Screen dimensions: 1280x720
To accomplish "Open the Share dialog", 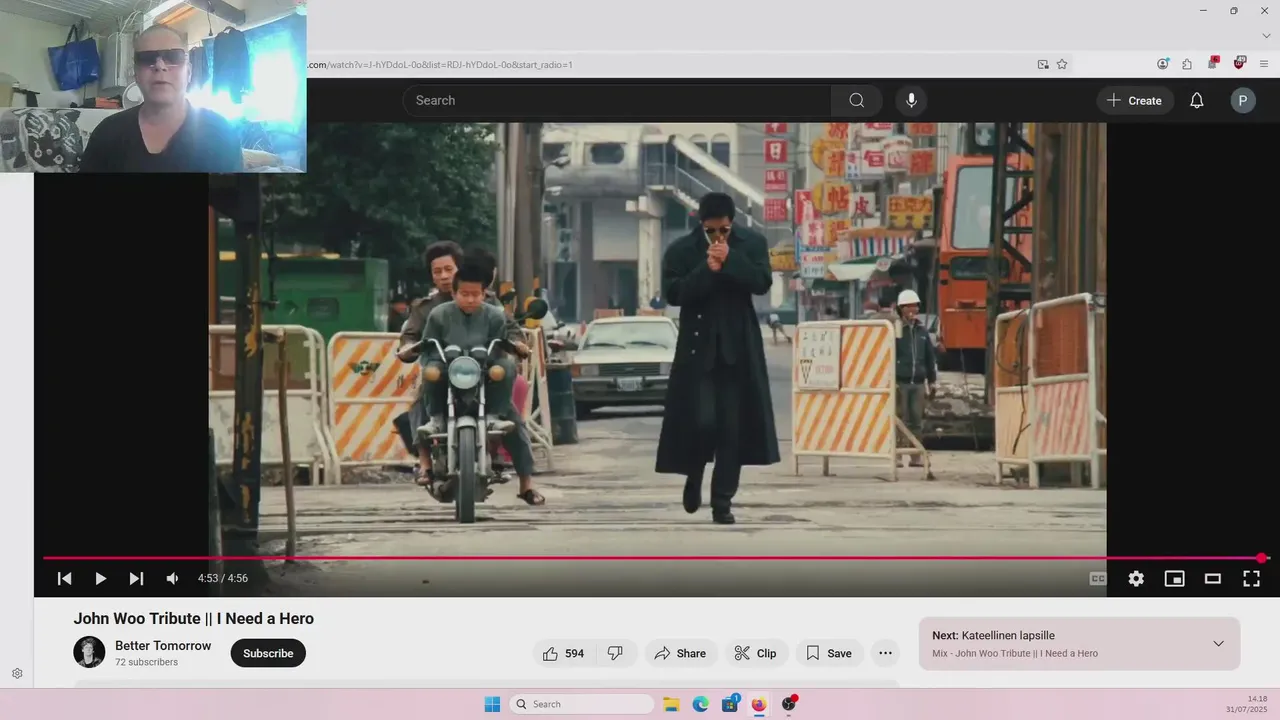I will (681, 653).
